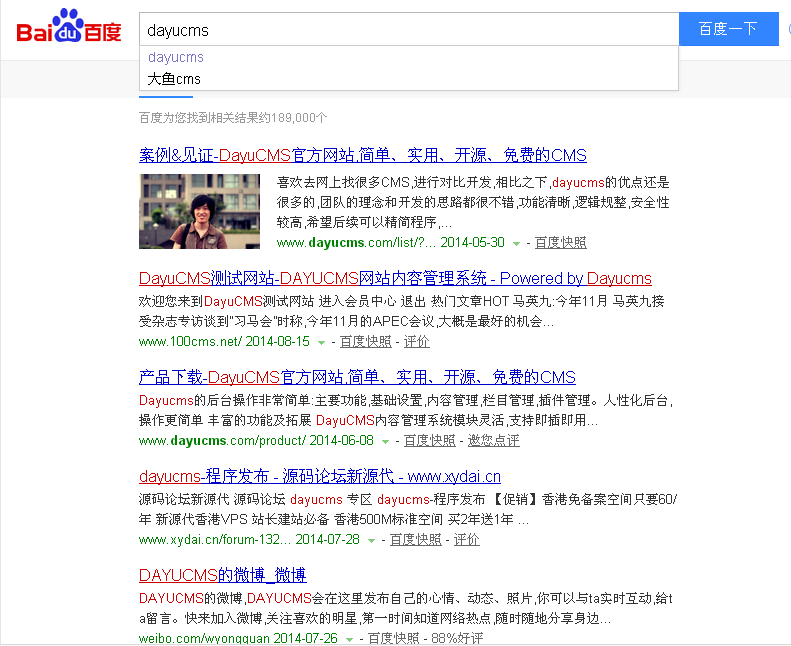Open 百度快照 for the weibo.com result

click(393, 638)
